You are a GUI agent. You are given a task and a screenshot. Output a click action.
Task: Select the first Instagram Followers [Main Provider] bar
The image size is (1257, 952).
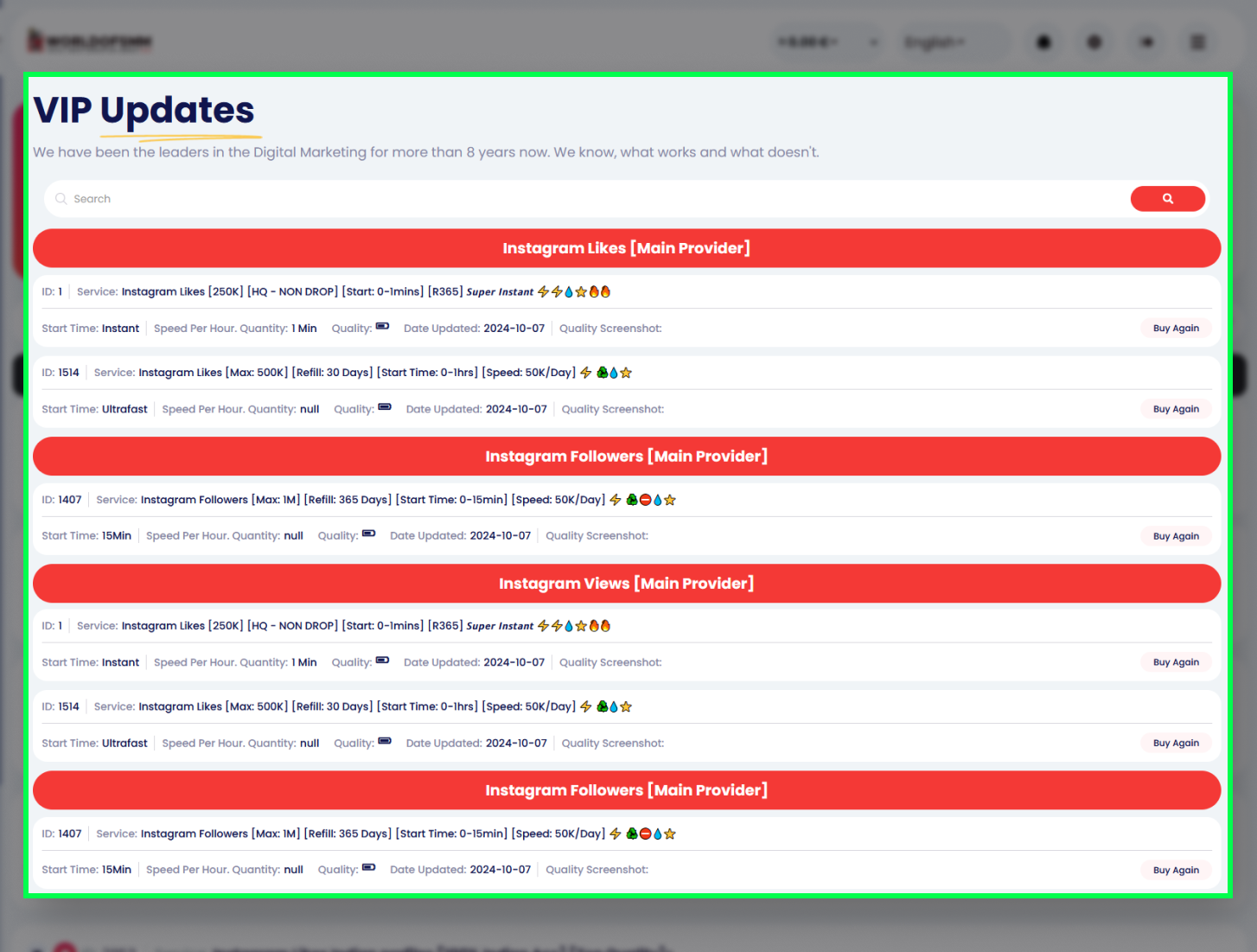click(x=626, y=457)
